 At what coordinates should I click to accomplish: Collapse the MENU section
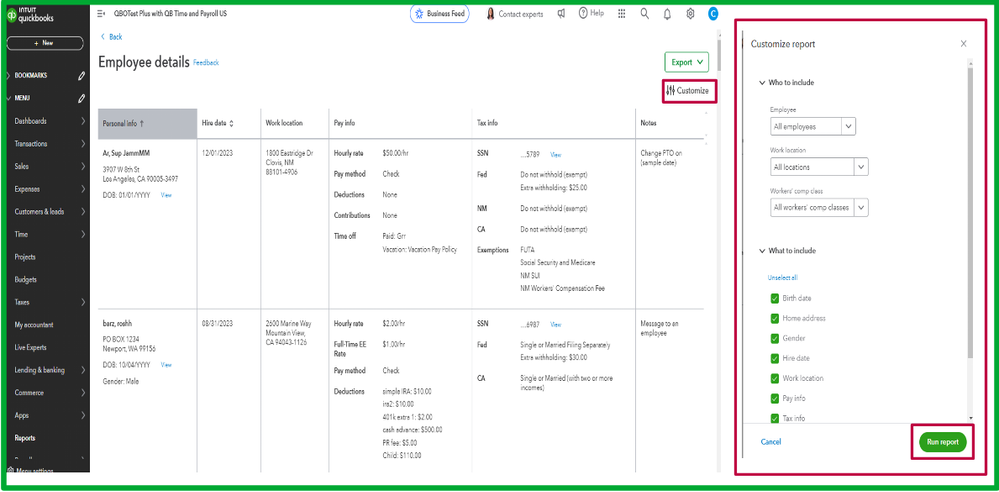[8, 99]
